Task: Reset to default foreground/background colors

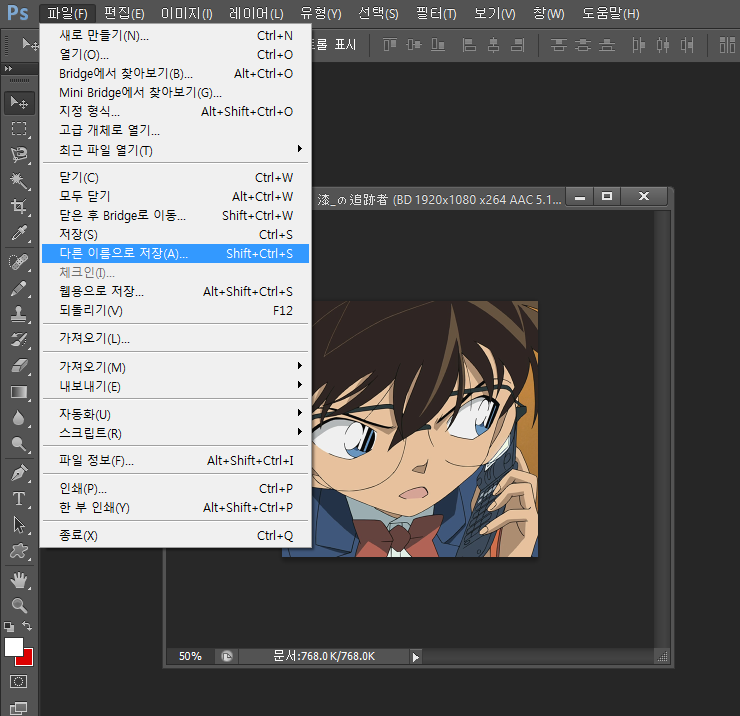Action: pyautogui.click(x=9, y=627)
